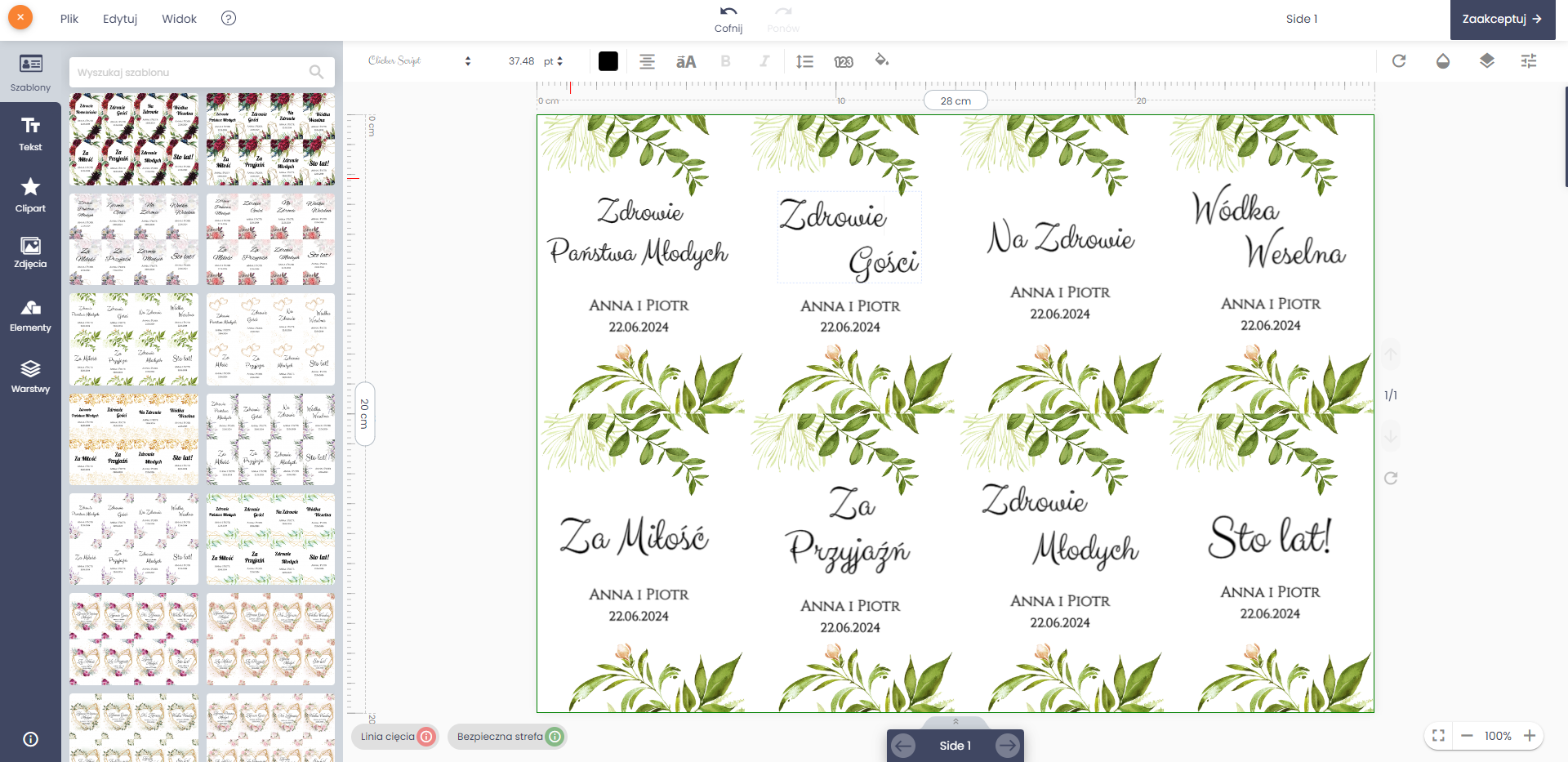The width and height of the screenshot is (1568, 762).
Task: Click the rotate icon in top toolbar
Action: (1399, 61)
